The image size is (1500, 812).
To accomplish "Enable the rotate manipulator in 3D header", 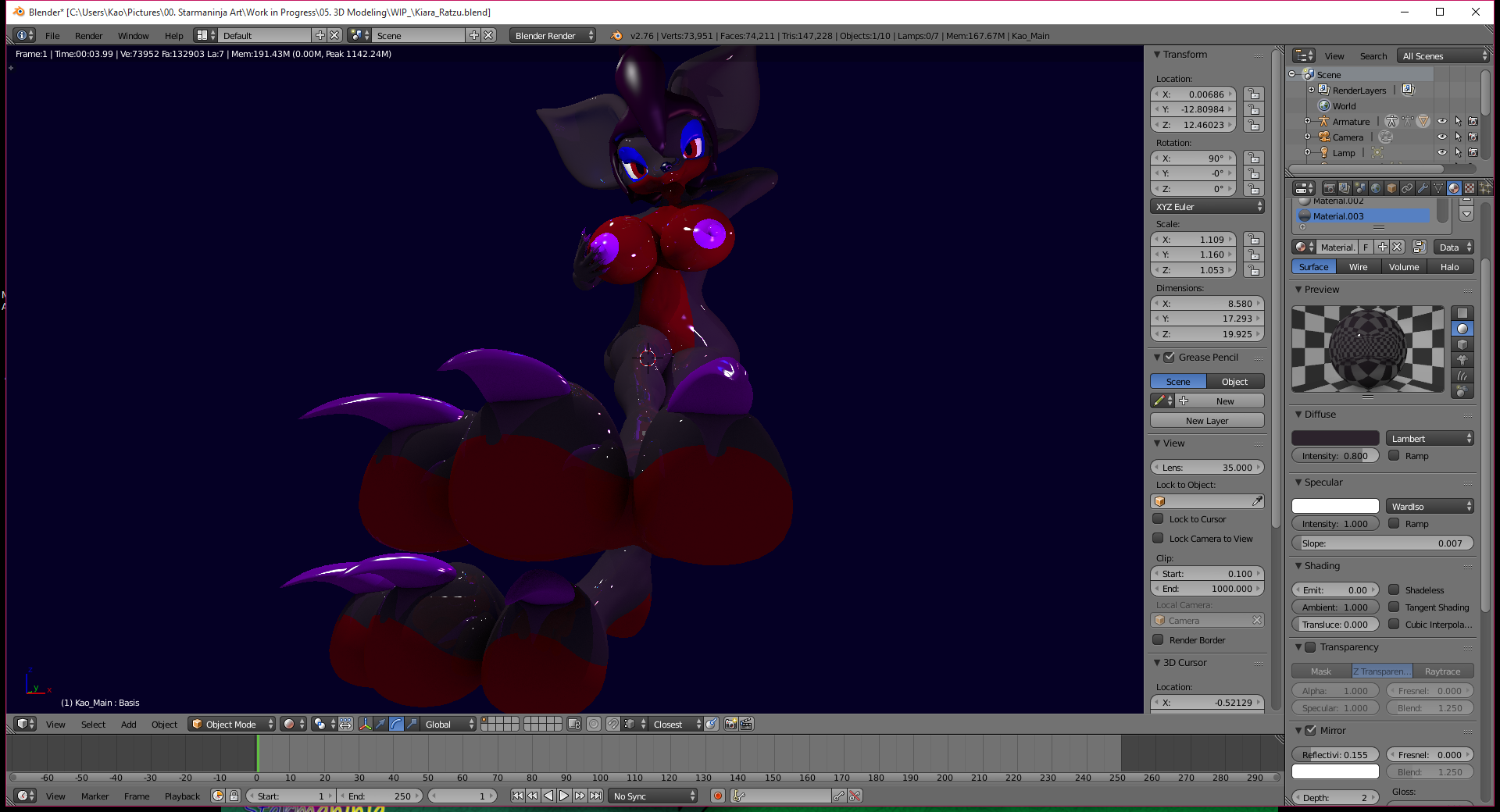I will [396, 725].
